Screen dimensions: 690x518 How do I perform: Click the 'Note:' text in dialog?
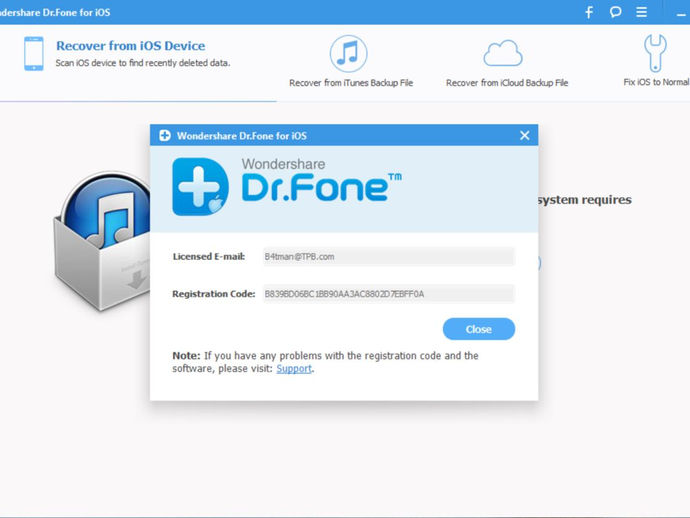pos(186,356)
